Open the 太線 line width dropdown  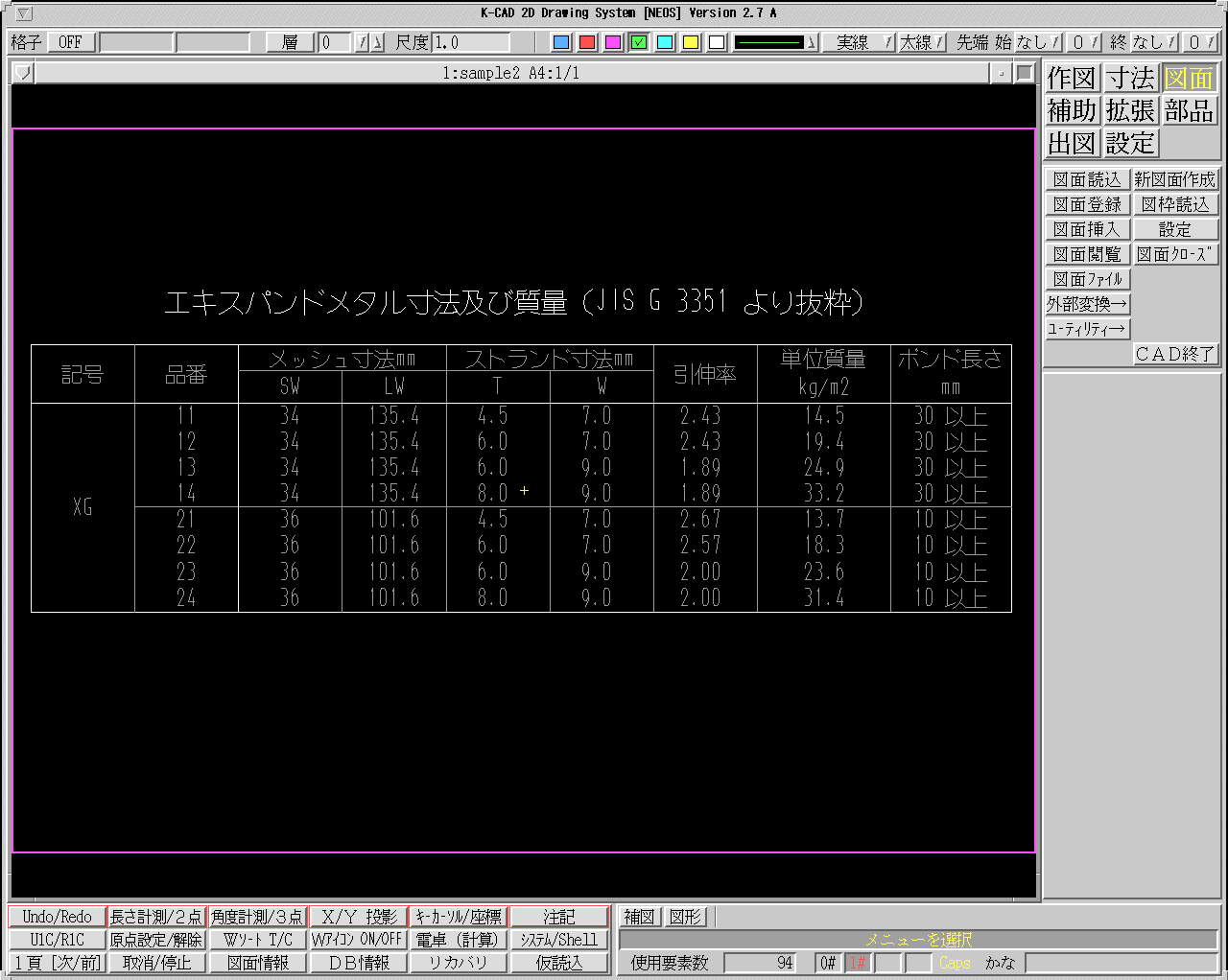[x=922, y=42]
